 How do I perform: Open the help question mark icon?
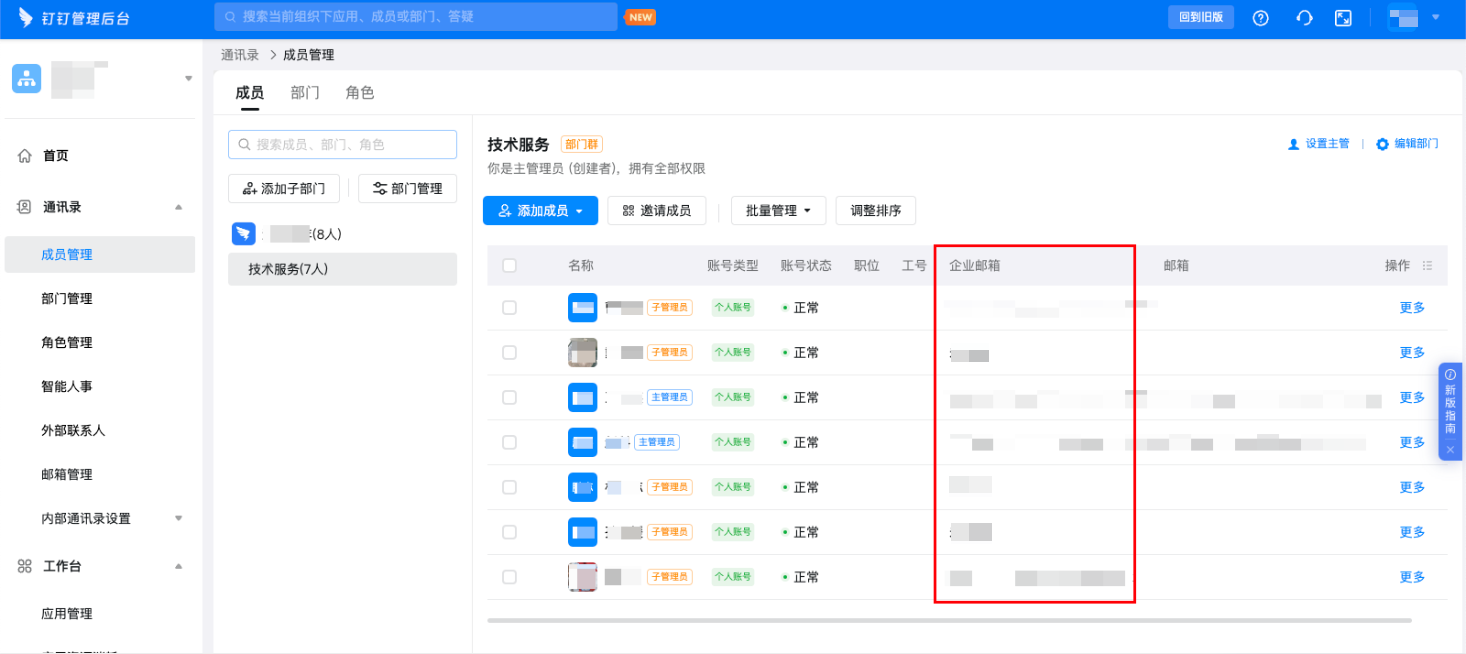click(x=1261, y=18)
